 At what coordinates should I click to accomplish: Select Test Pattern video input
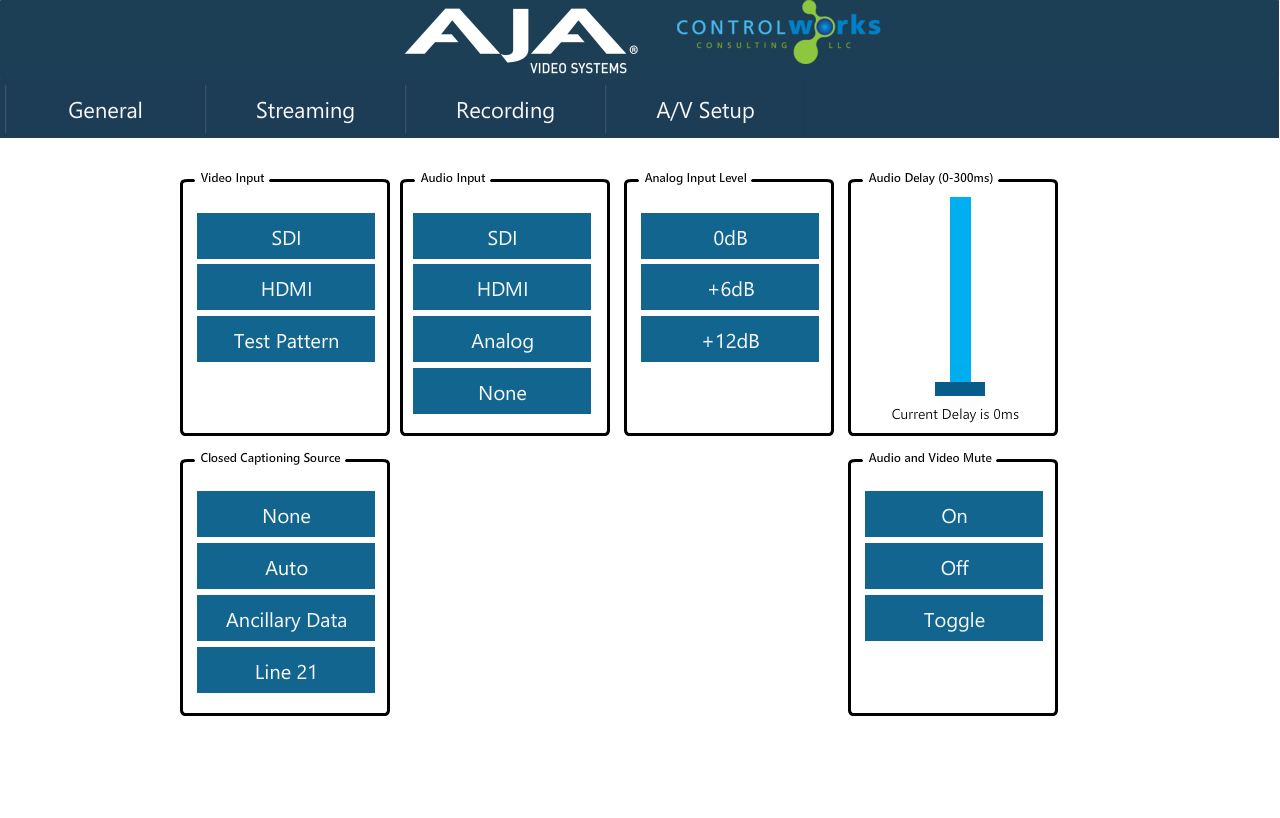(x=286, y=340)
